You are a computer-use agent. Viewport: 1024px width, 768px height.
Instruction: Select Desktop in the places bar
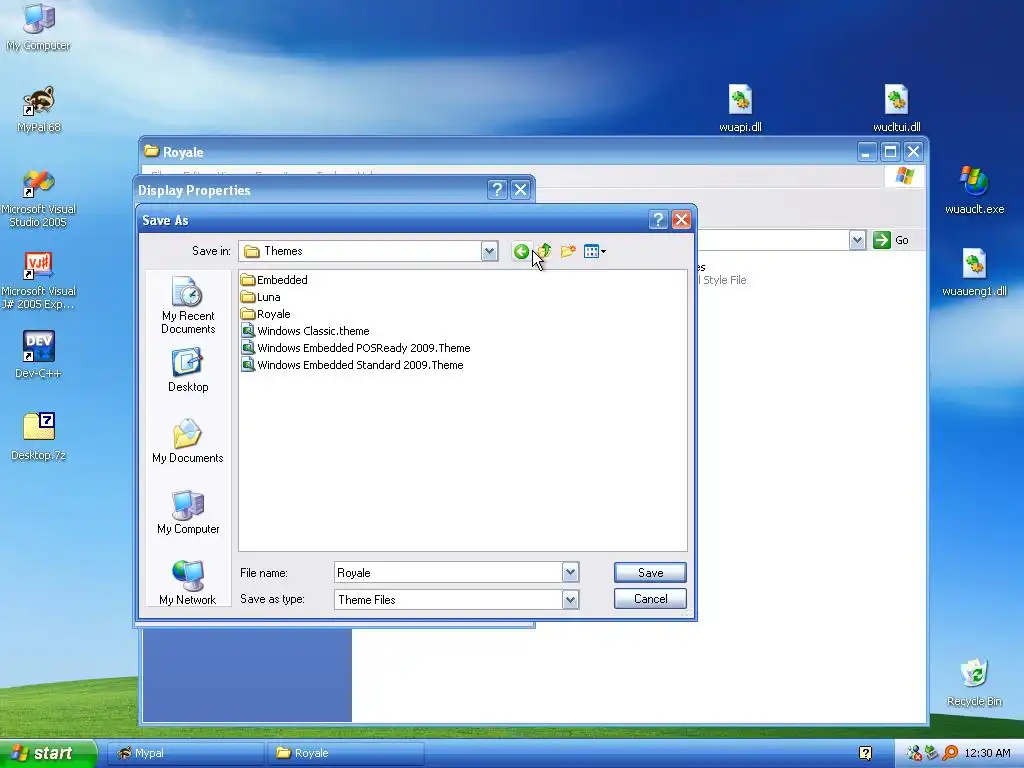[188, 370]
